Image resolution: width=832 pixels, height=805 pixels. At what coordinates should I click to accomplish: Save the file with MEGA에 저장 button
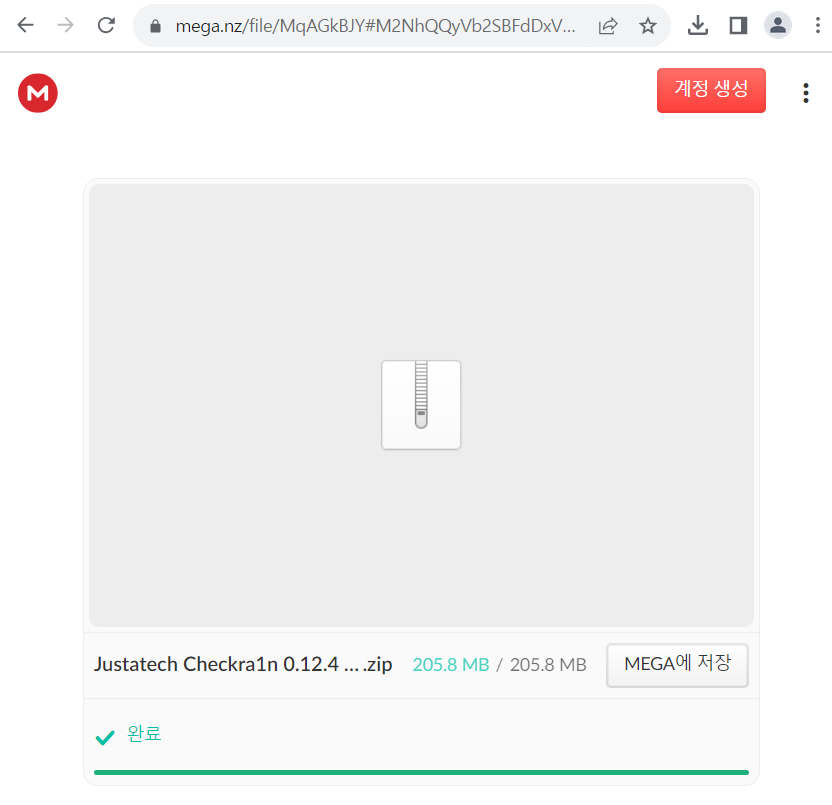(x=677, y=664)
